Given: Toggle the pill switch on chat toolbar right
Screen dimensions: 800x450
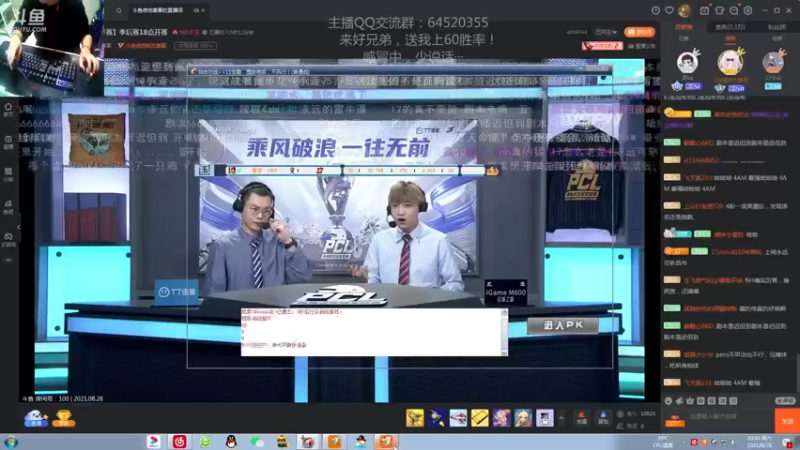Looking at the screenshot, I should [785, 401].
